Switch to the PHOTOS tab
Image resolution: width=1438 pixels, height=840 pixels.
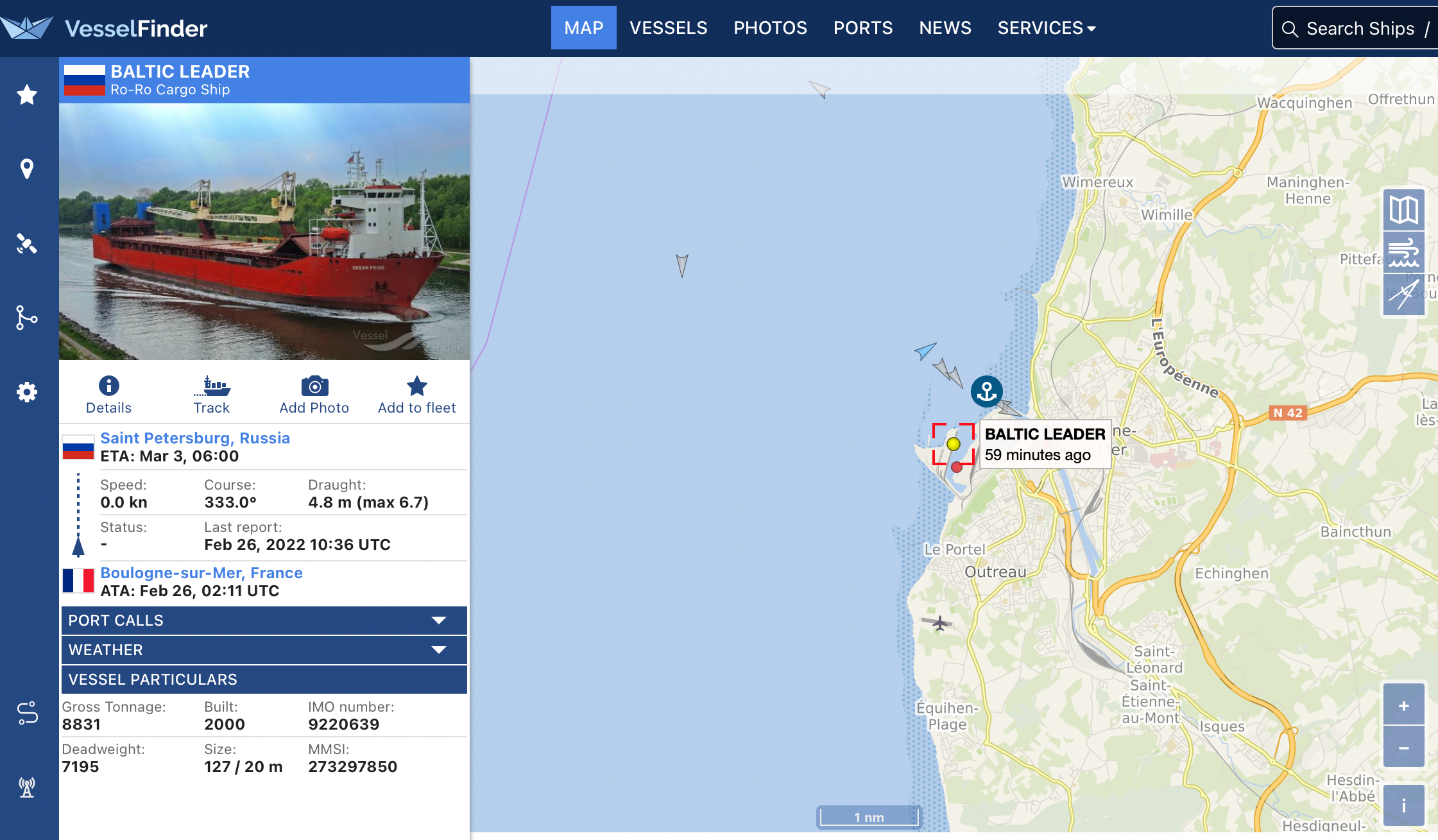coord(768,28)
